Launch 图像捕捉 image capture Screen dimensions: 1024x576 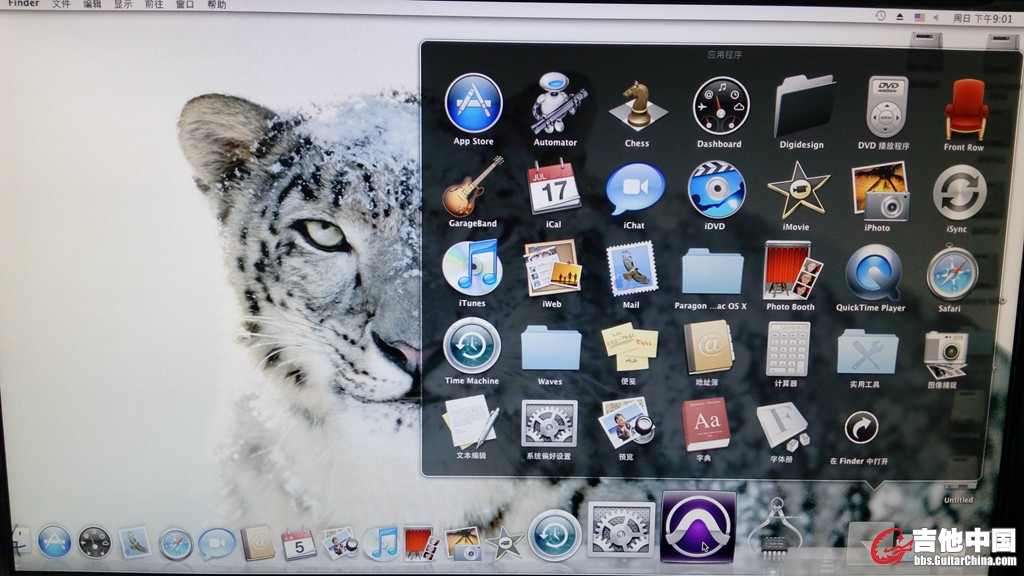[x=944, y=353]
